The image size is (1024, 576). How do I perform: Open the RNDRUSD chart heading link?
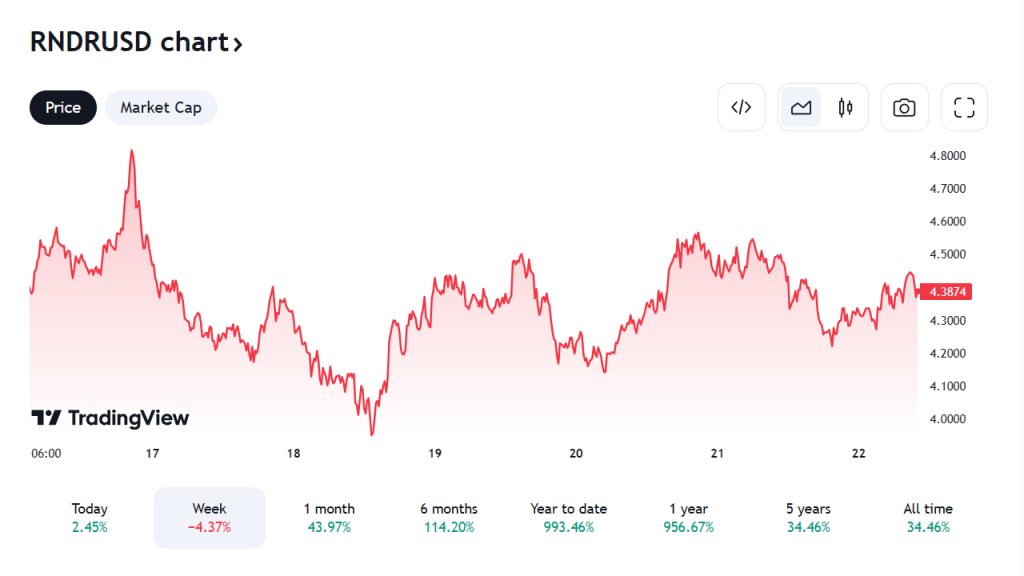click(129, 42)
